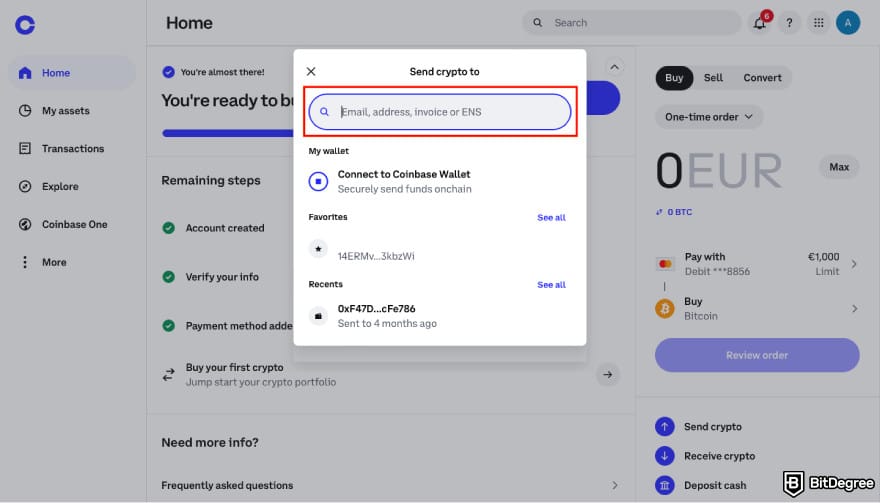Open help question mark icon
The image size is (880, 503).
(x=789, y=23)
